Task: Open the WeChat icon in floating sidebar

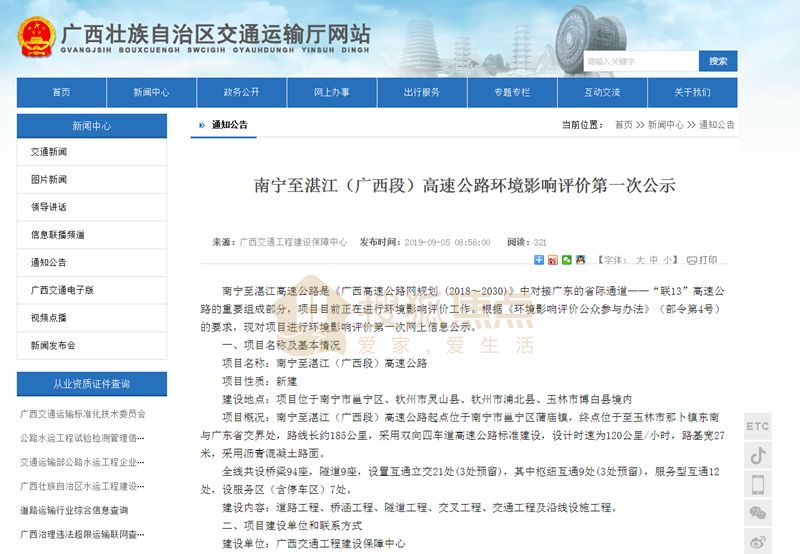Action: tap(758, 514)
